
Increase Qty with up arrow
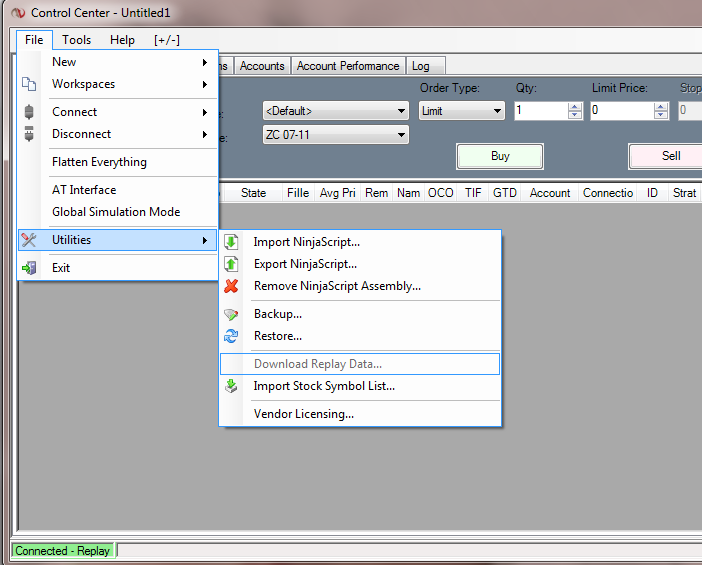coord(574,107)
